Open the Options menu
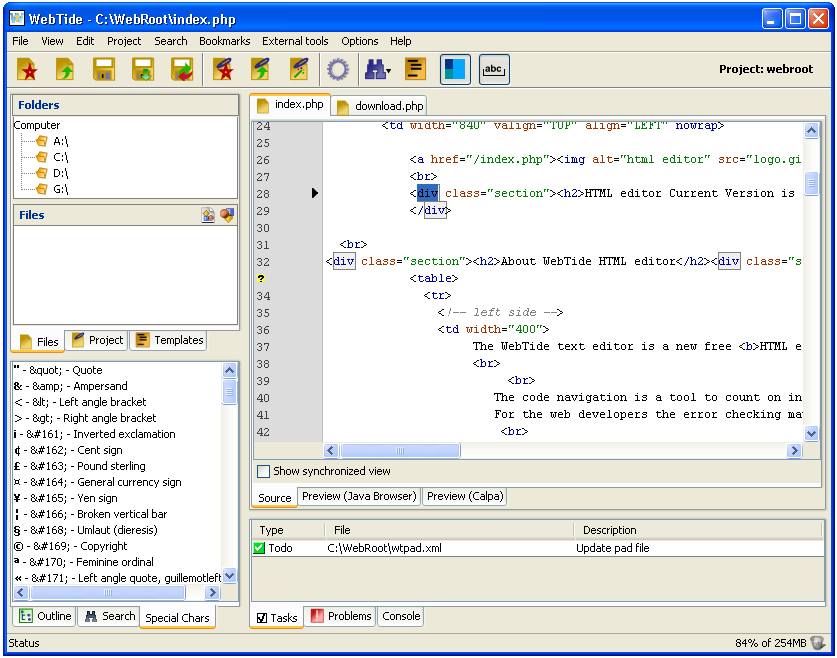Viewport: 837px width, 658px height. 360,41
